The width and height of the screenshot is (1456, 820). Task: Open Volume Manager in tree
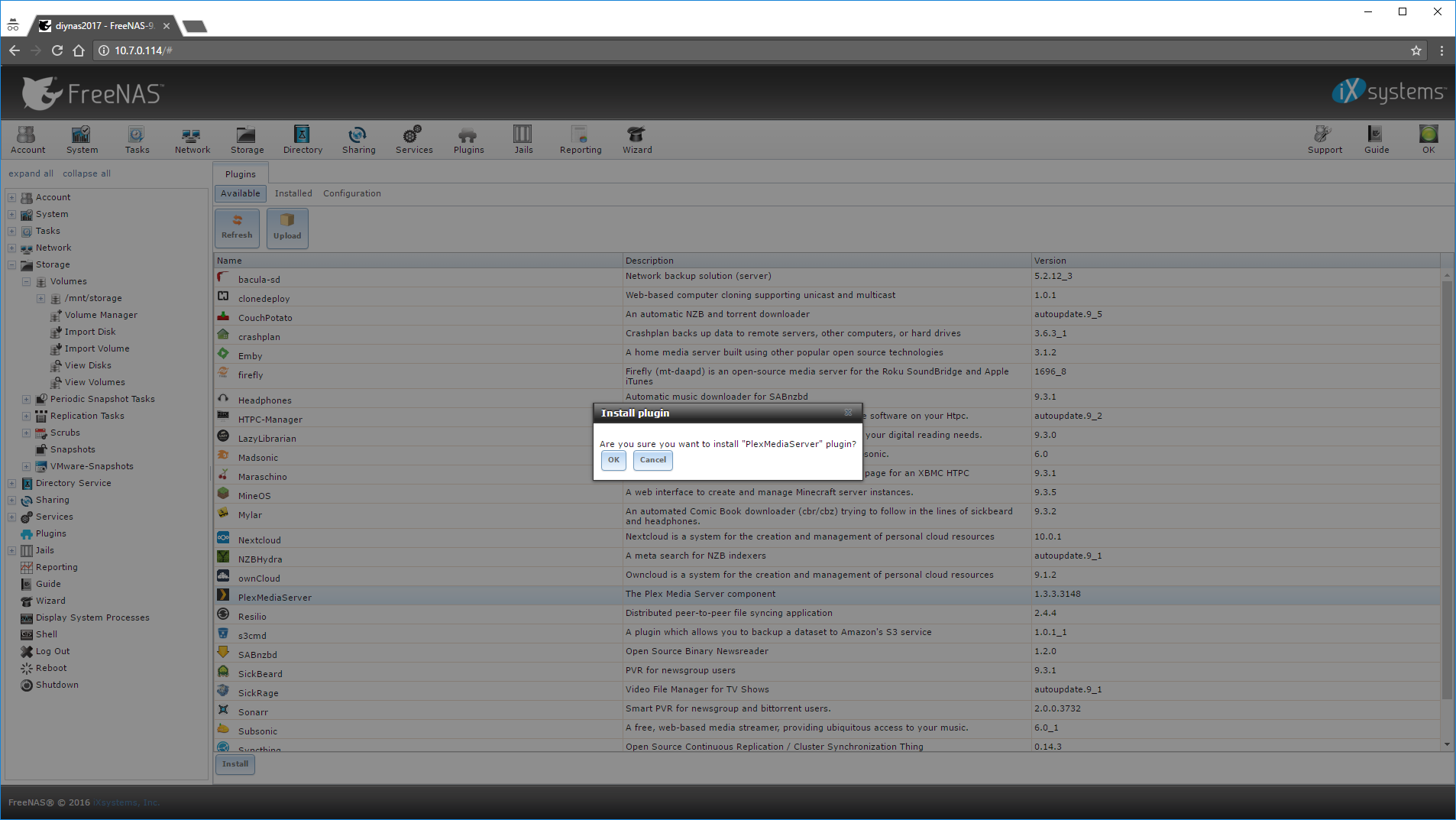pos(101,315)
